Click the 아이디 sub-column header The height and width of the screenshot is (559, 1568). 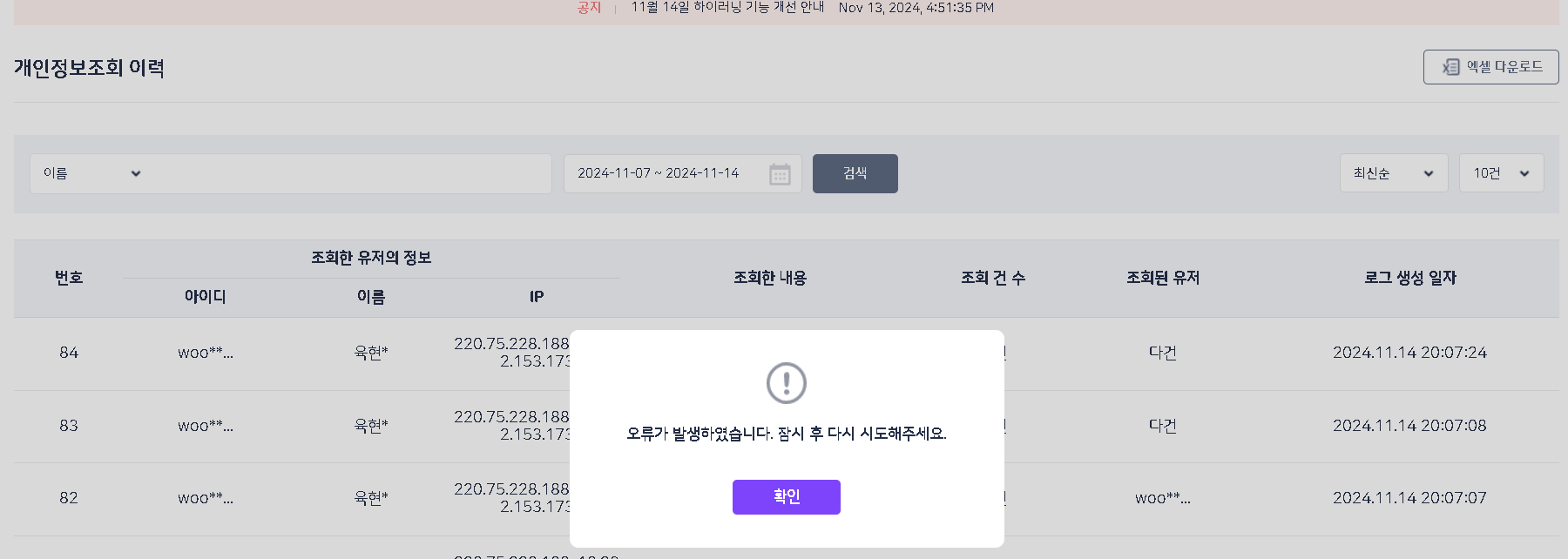pyautogui.click(x=205, y=297)
